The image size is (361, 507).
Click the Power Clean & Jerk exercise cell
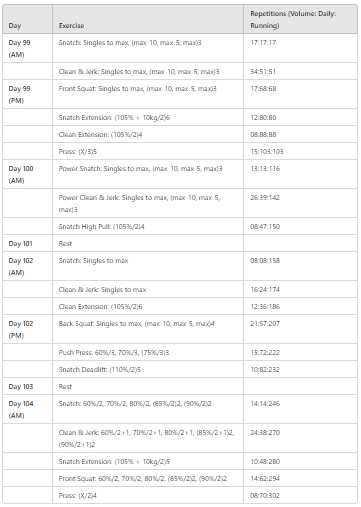click(x=148, y=203)
